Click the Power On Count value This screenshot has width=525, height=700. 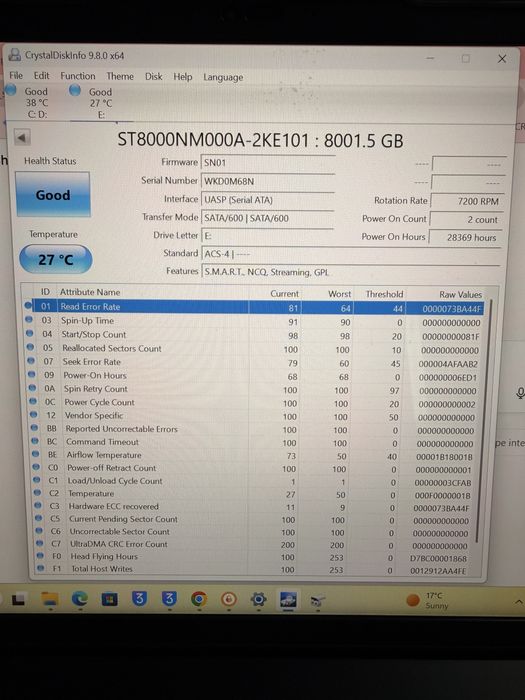point(466,219)
